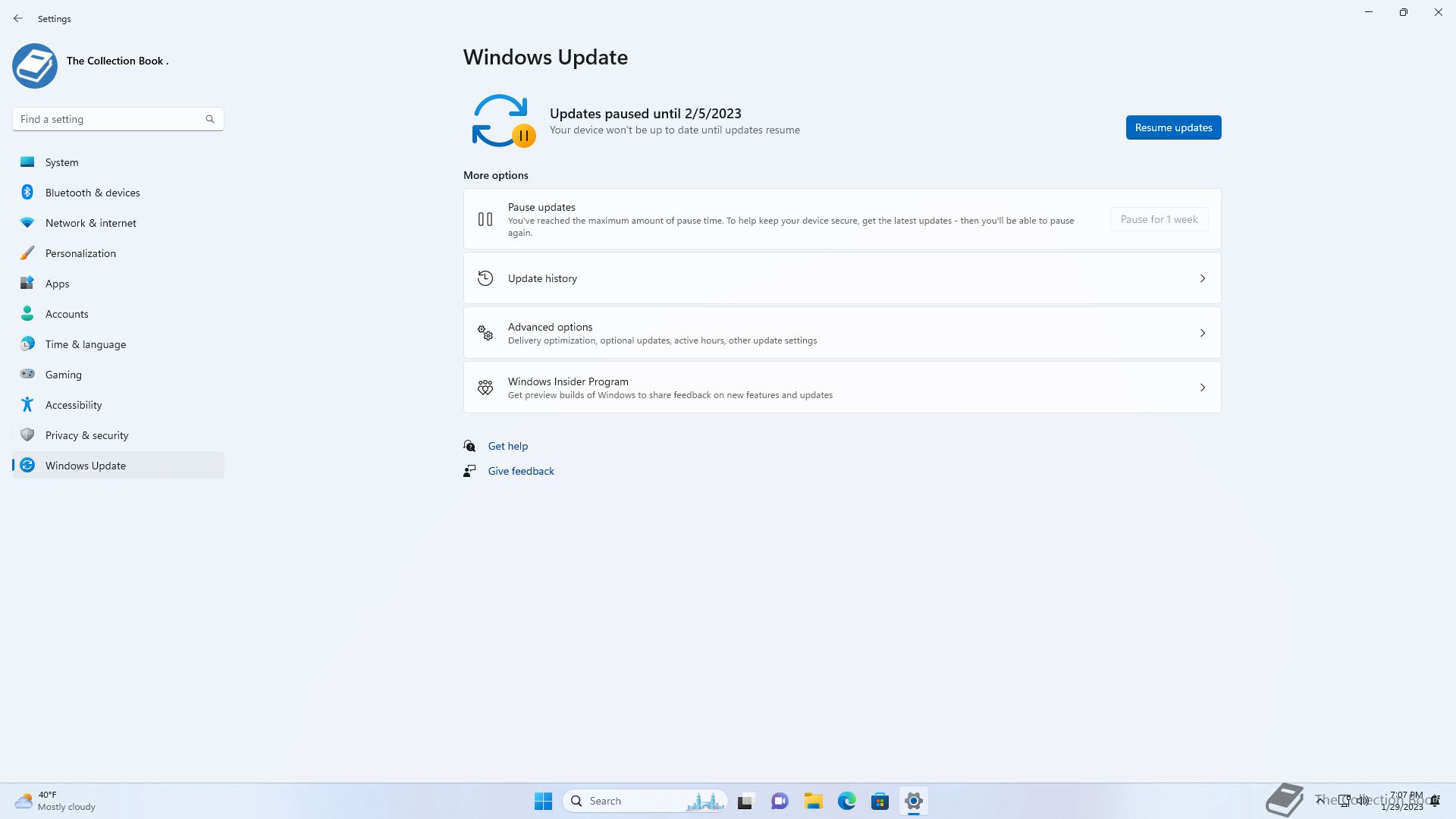Click the Windows Insider Program icon

(x=485, y=388)
